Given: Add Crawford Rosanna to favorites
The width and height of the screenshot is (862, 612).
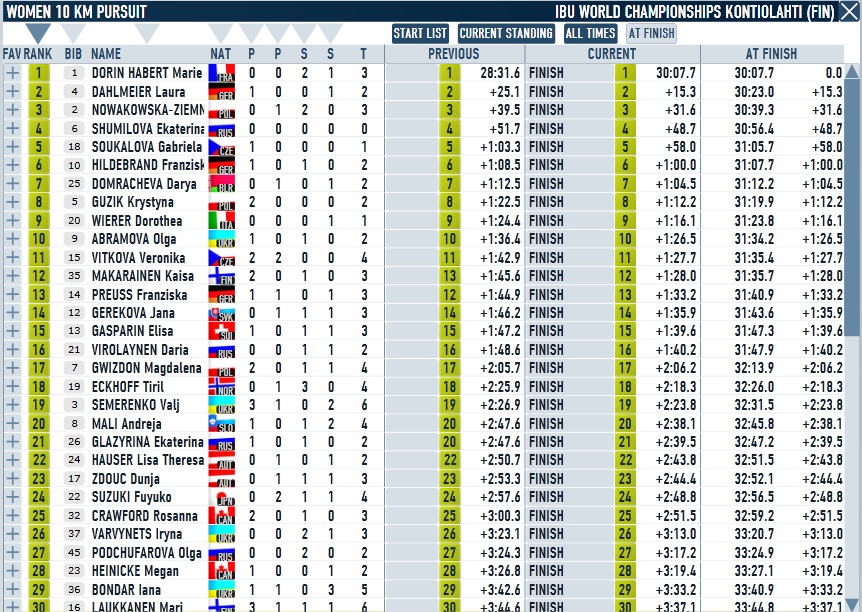Looking at the screenshot, I should [x=13, y=516].
